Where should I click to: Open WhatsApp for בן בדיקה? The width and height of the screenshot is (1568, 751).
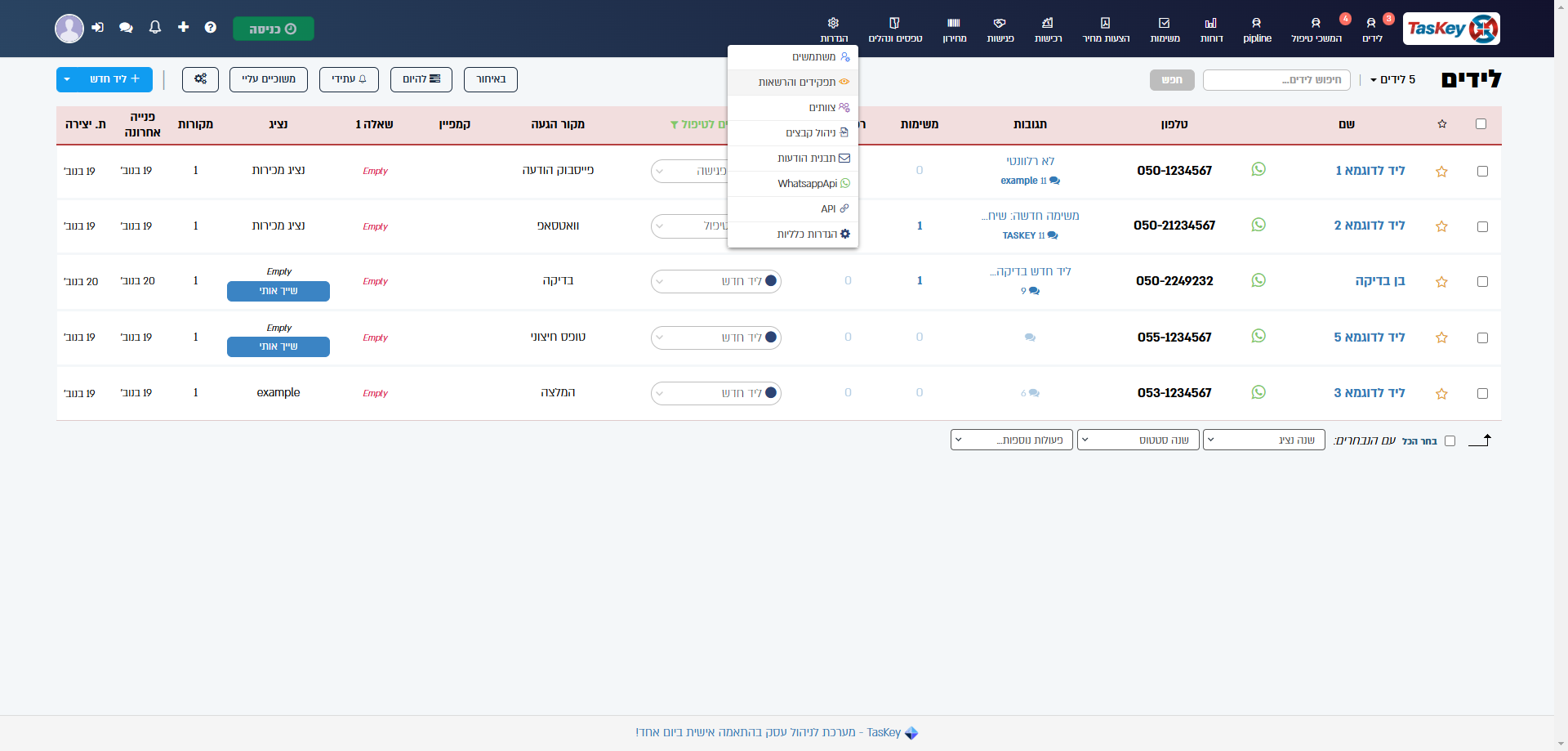pyautogui.click(x=1258, y=280)
